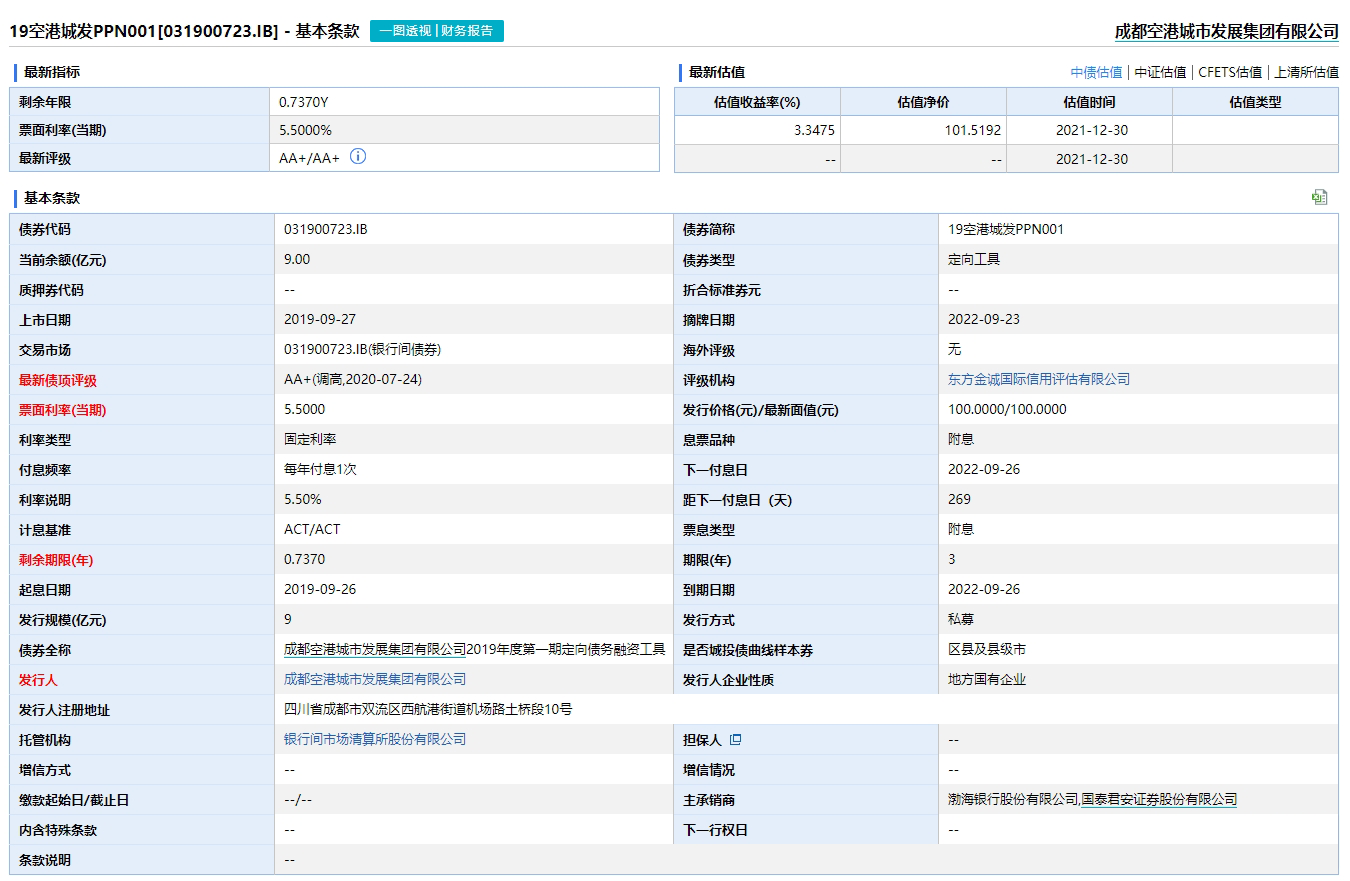Select curve sample value 区县及县级市

tap(987, 649)
